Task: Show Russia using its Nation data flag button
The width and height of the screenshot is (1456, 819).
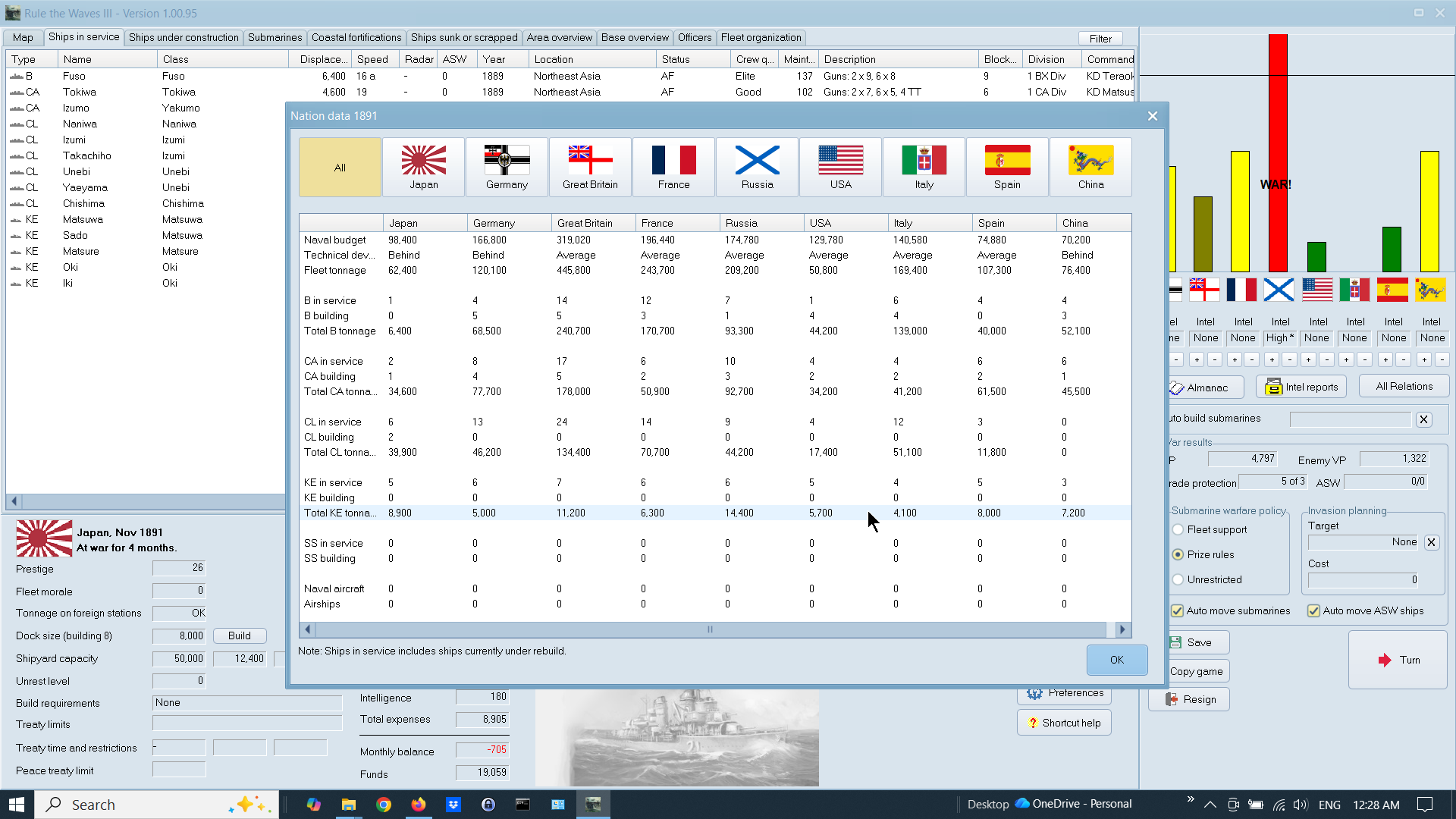Action: [757, 167]
